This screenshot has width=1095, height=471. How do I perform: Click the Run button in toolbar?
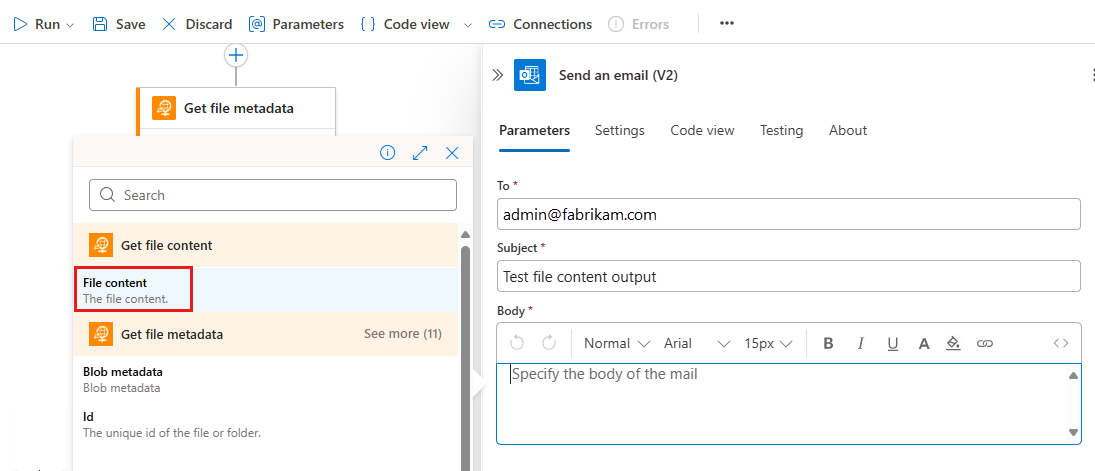point(36,24)
